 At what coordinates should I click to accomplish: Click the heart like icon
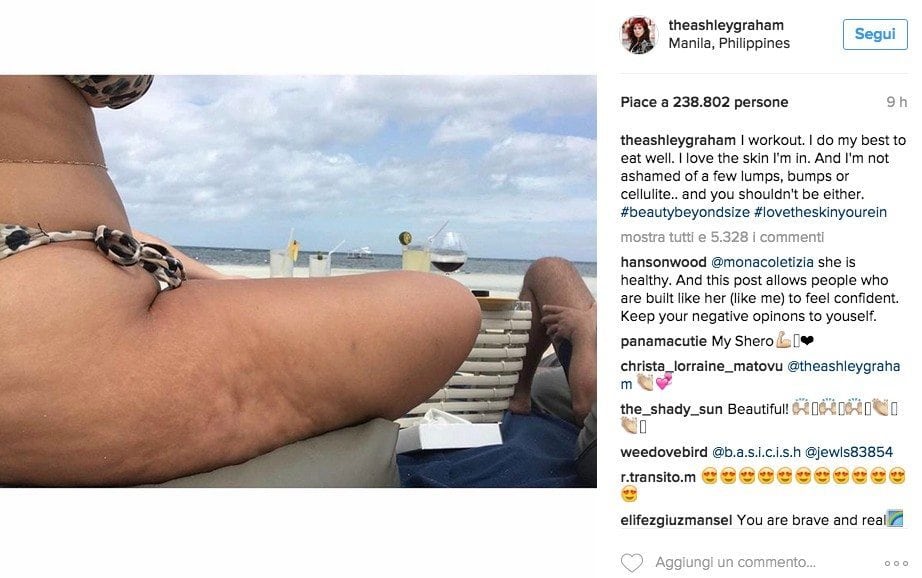(x=632, y=563)
